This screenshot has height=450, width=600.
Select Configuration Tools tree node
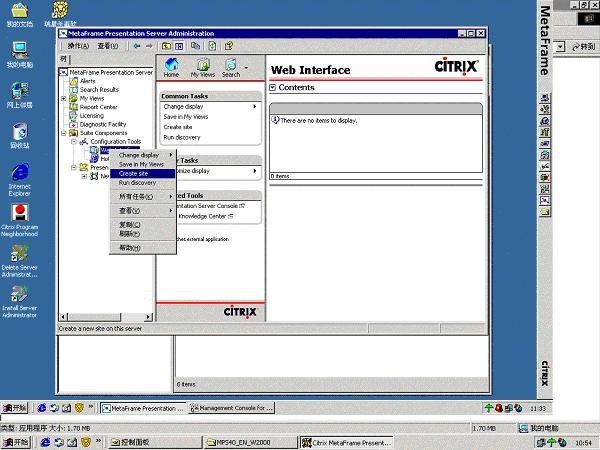pos(116,142)
